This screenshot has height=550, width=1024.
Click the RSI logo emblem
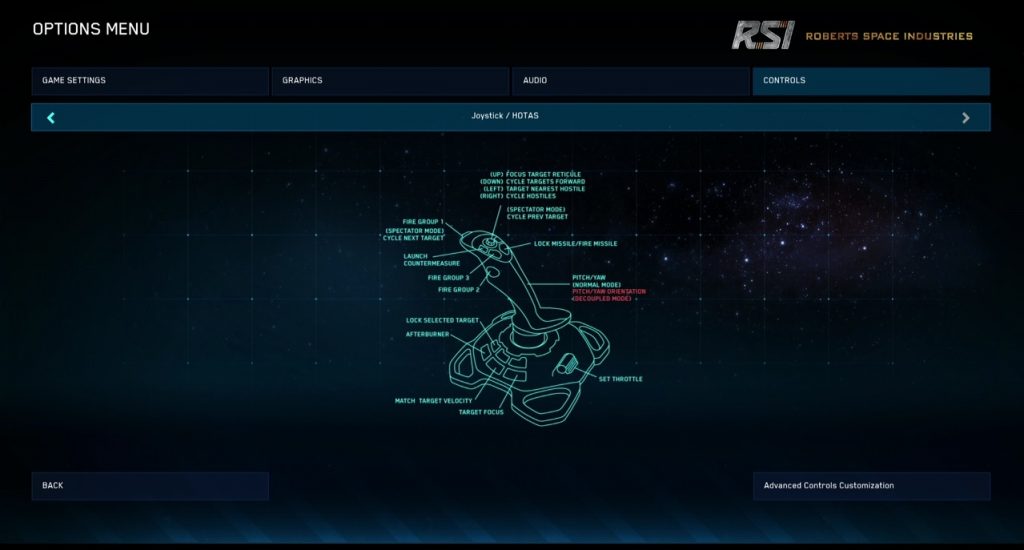[x=762, y=35]
